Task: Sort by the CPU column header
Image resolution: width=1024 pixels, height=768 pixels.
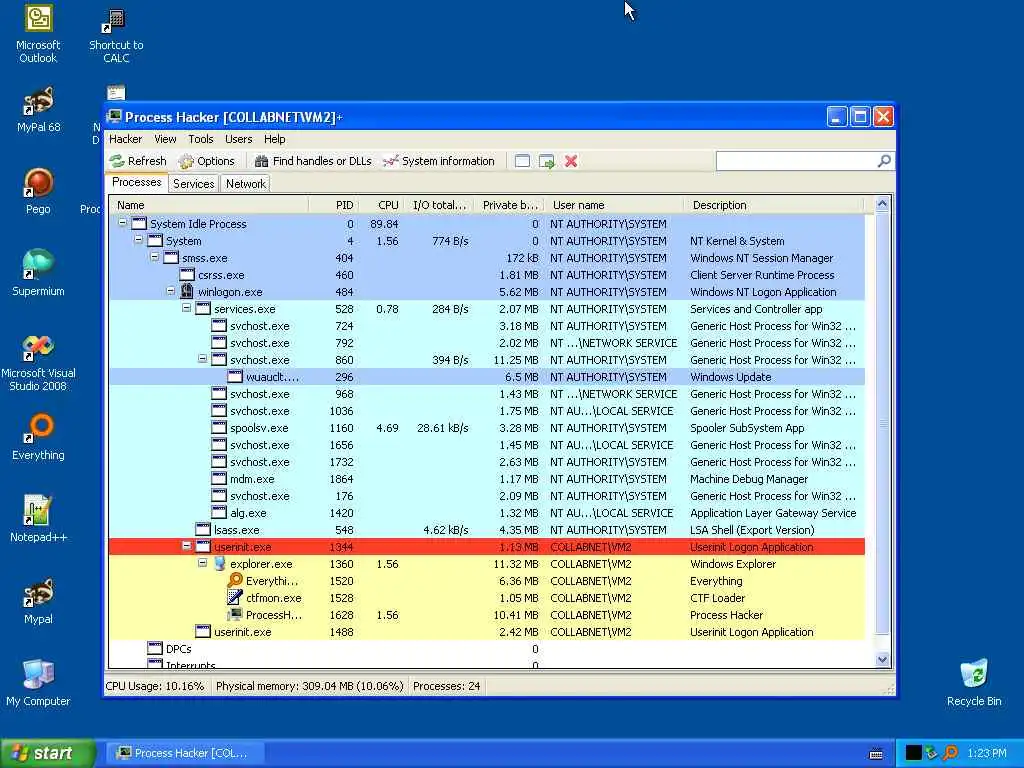Action: pos(381,205)
